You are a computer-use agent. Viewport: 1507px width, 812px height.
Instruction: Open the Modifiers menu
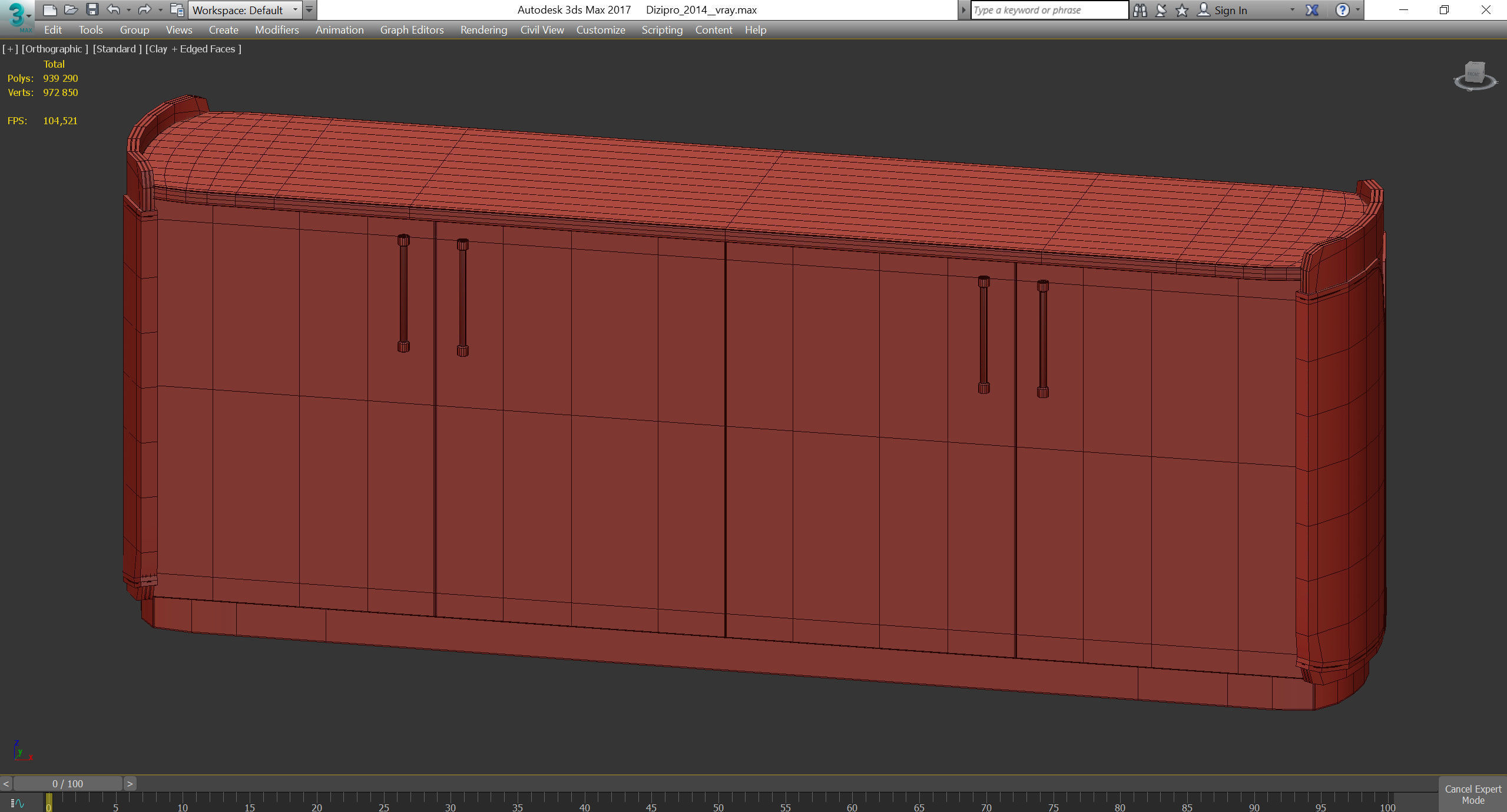[277, 30]
